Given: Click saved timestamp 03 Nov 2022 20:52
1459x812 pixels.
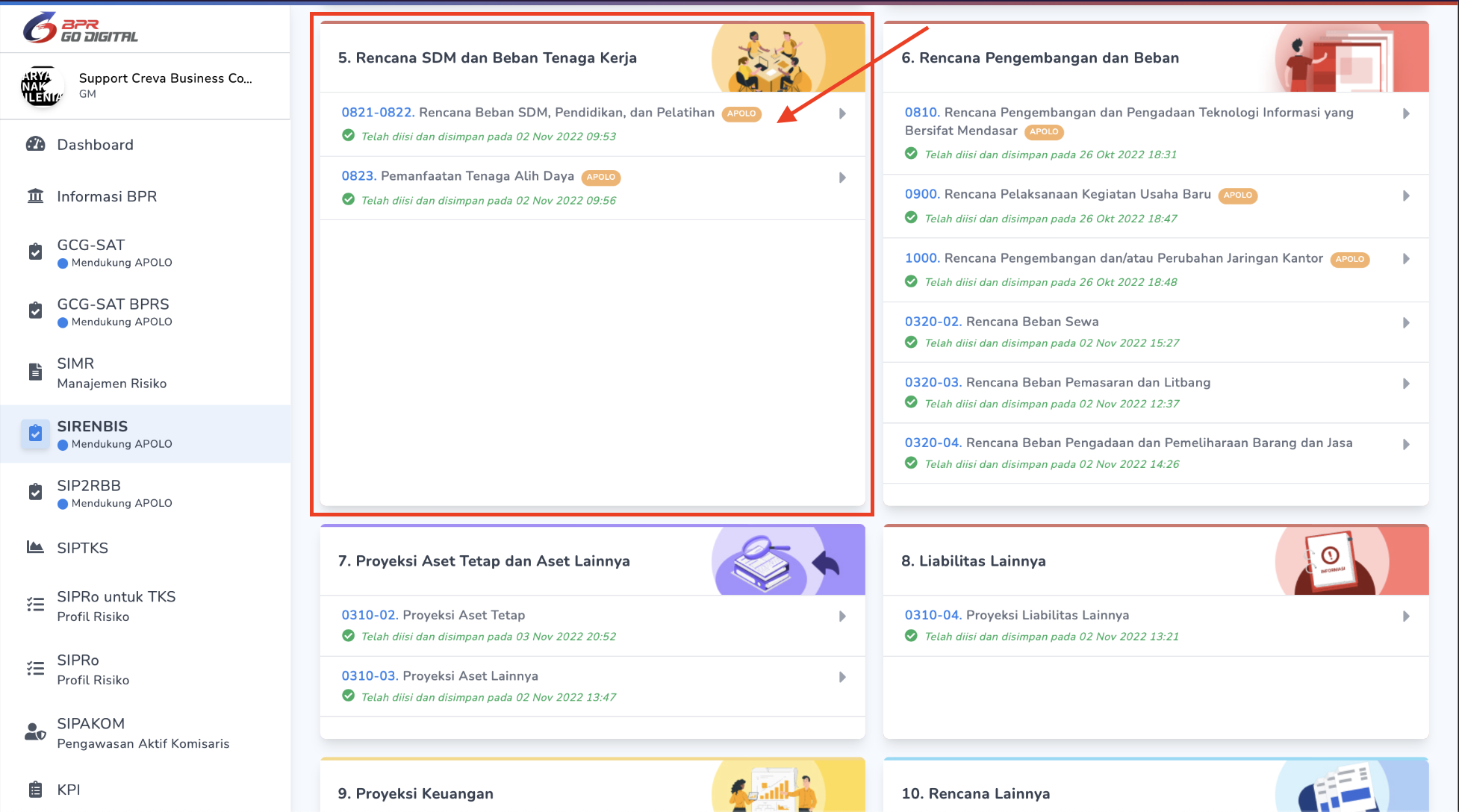Looking at the screenshot, I should (566, 637).
